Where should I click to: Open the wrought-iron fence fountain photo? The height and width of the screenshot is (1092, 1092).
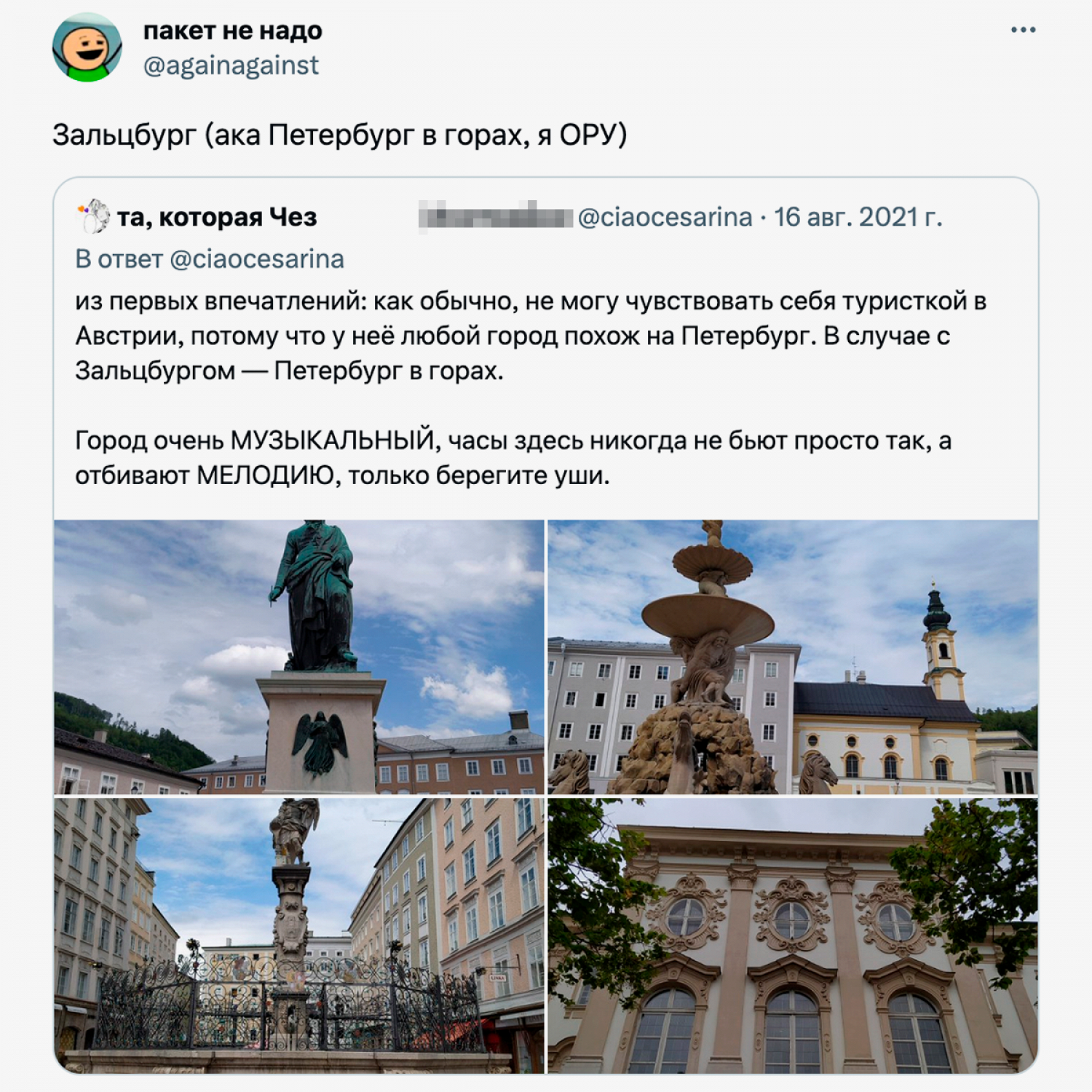(299, 935)
